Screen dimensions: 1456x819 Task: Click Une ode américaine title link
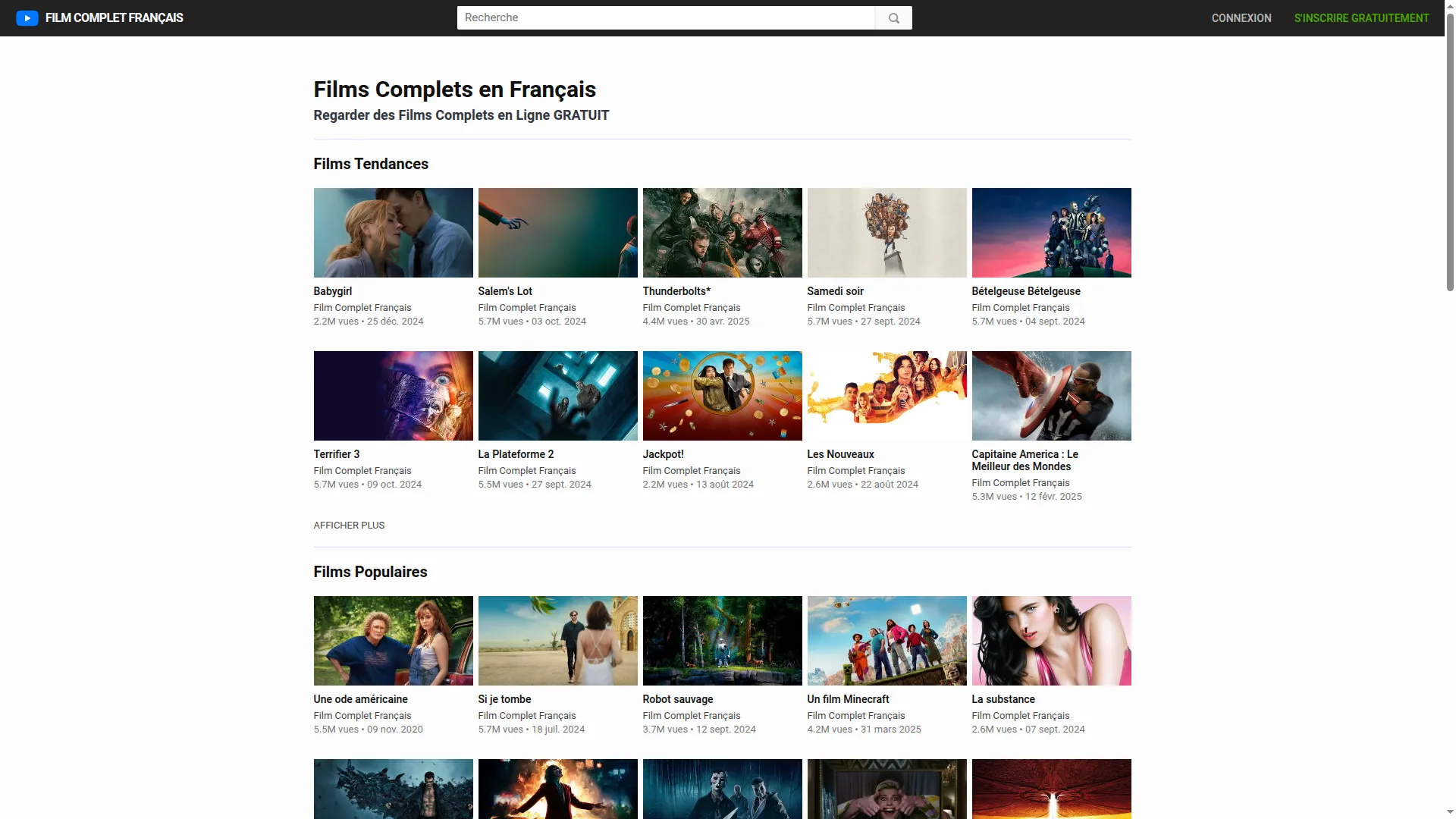pyautogui.click(x=360, y=699)
